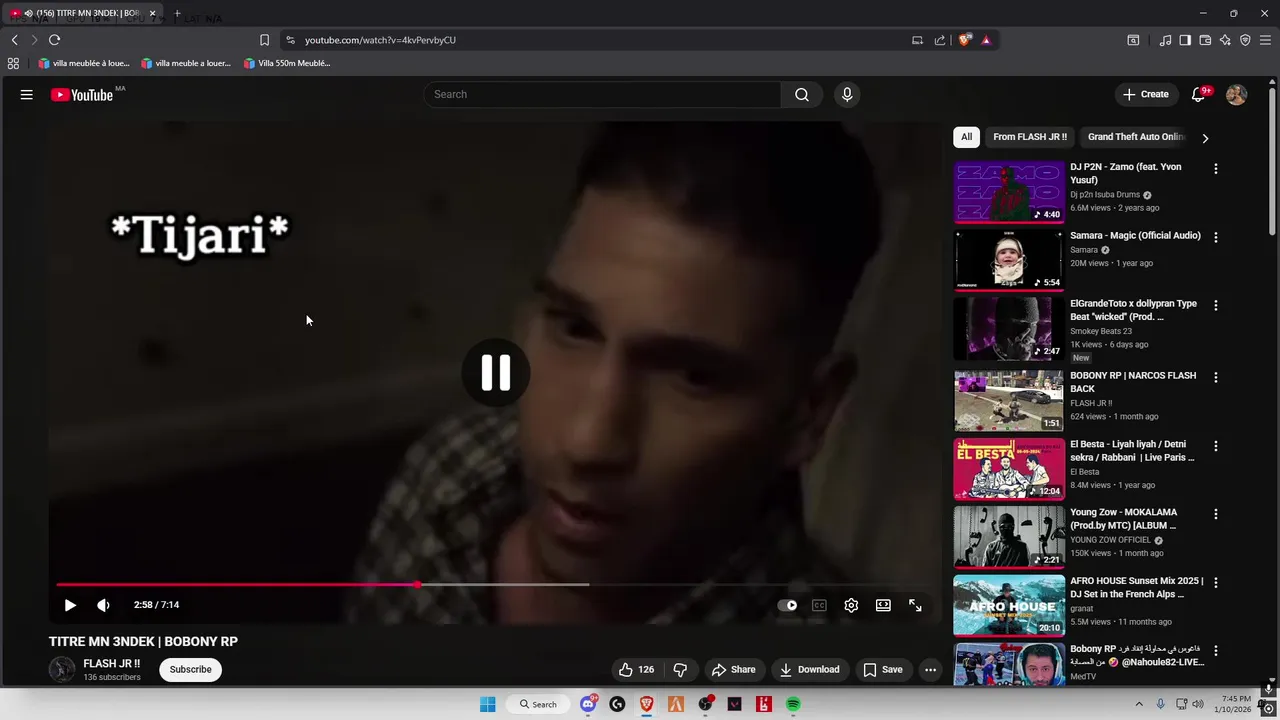This screenshot has height=720, width=1280.
Task: Open the account avatar menu
Action: pos(1236,94)
